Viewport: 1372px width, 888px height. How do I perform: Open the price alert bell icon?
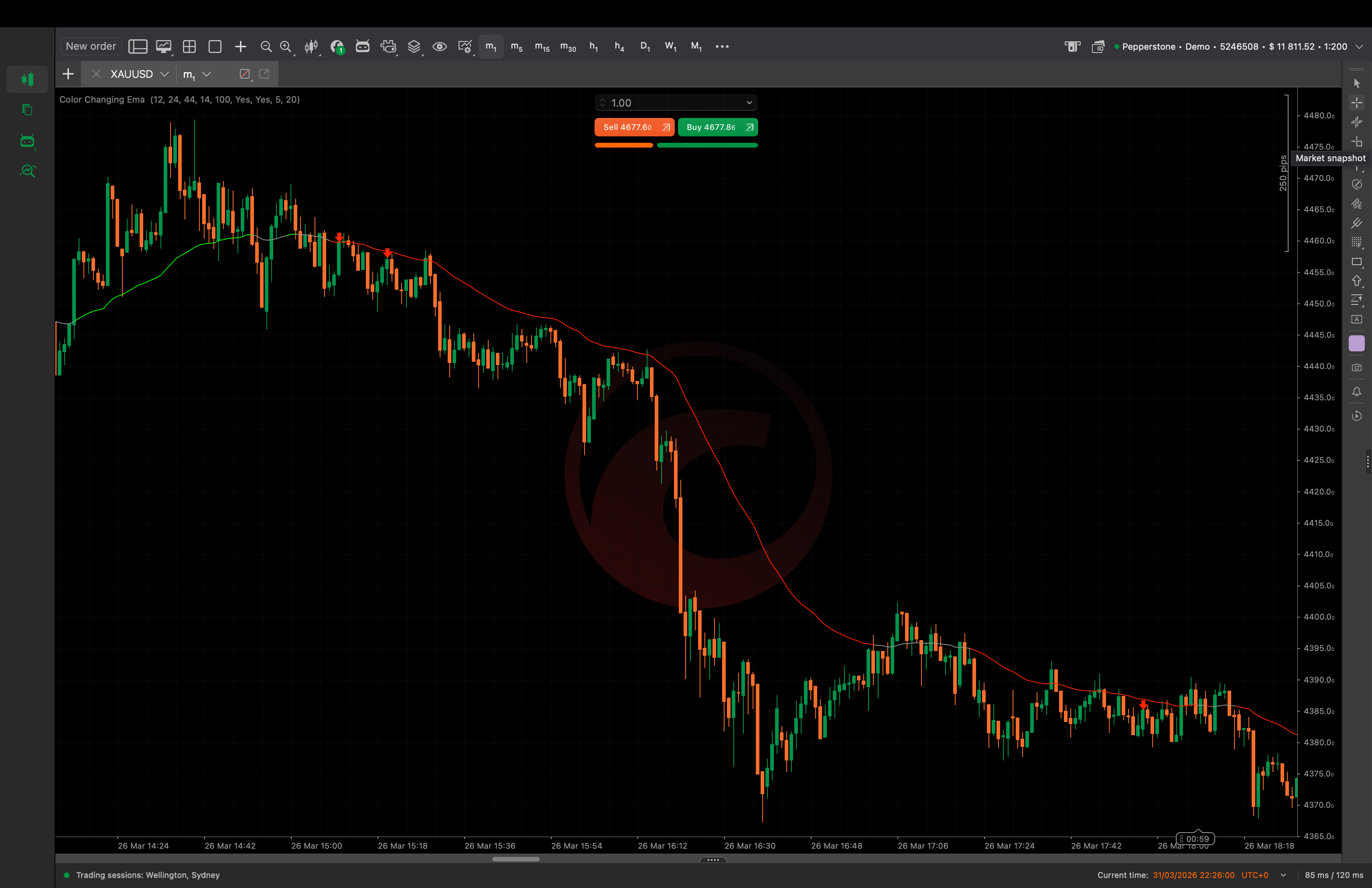click(x=1356, y=392)
